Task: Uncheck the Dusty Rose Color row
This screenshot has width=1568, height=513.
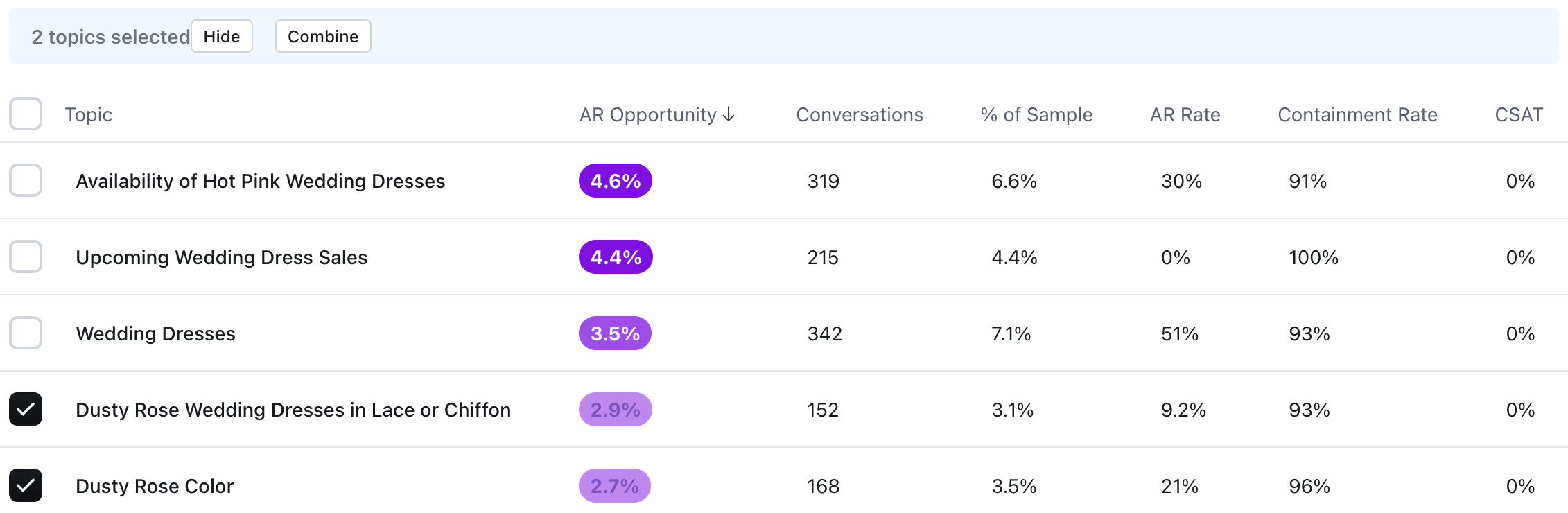Action: click(x=26, y=485)
